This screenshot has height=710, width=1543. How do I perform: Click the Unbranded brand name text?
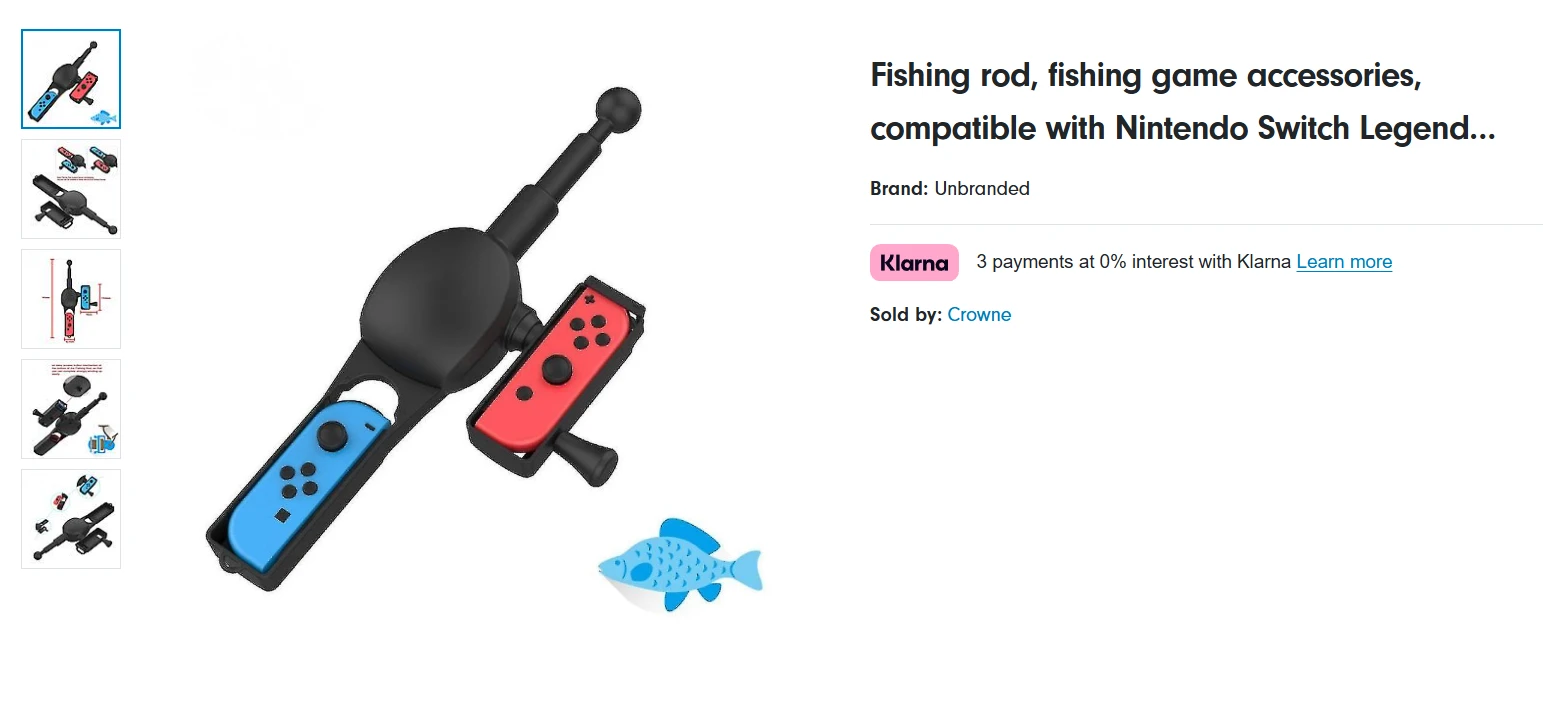point(981,189)
